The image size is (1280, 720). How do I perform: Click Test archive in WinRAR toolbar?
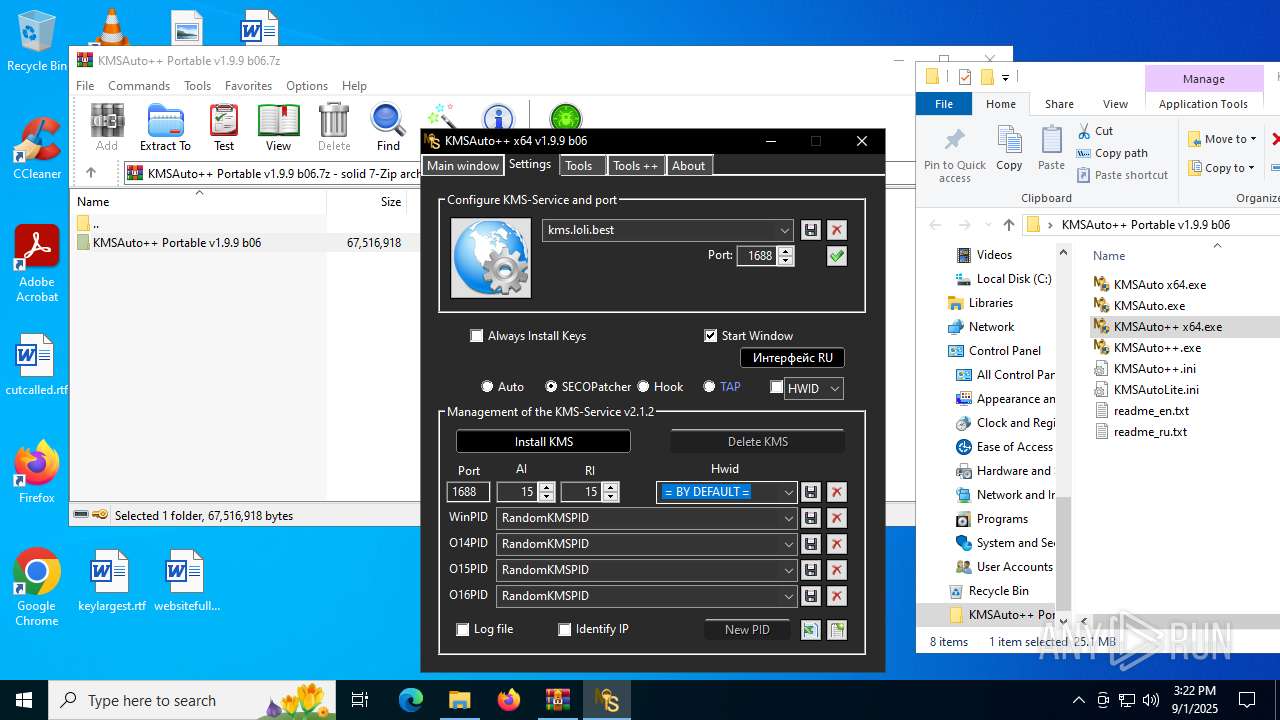tap(224, 128)
